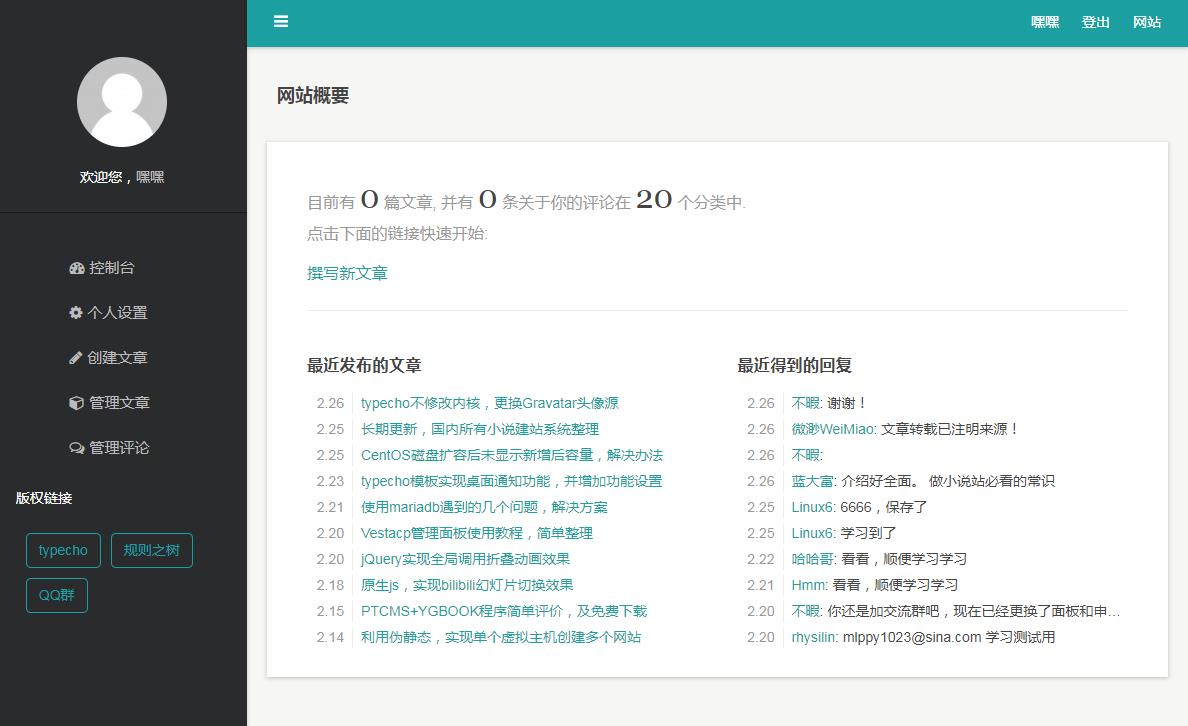The height and width of the screenshot is (726, 1188).
Task: Click the speech bubble comments icon
Action: [x=77, y=448]
